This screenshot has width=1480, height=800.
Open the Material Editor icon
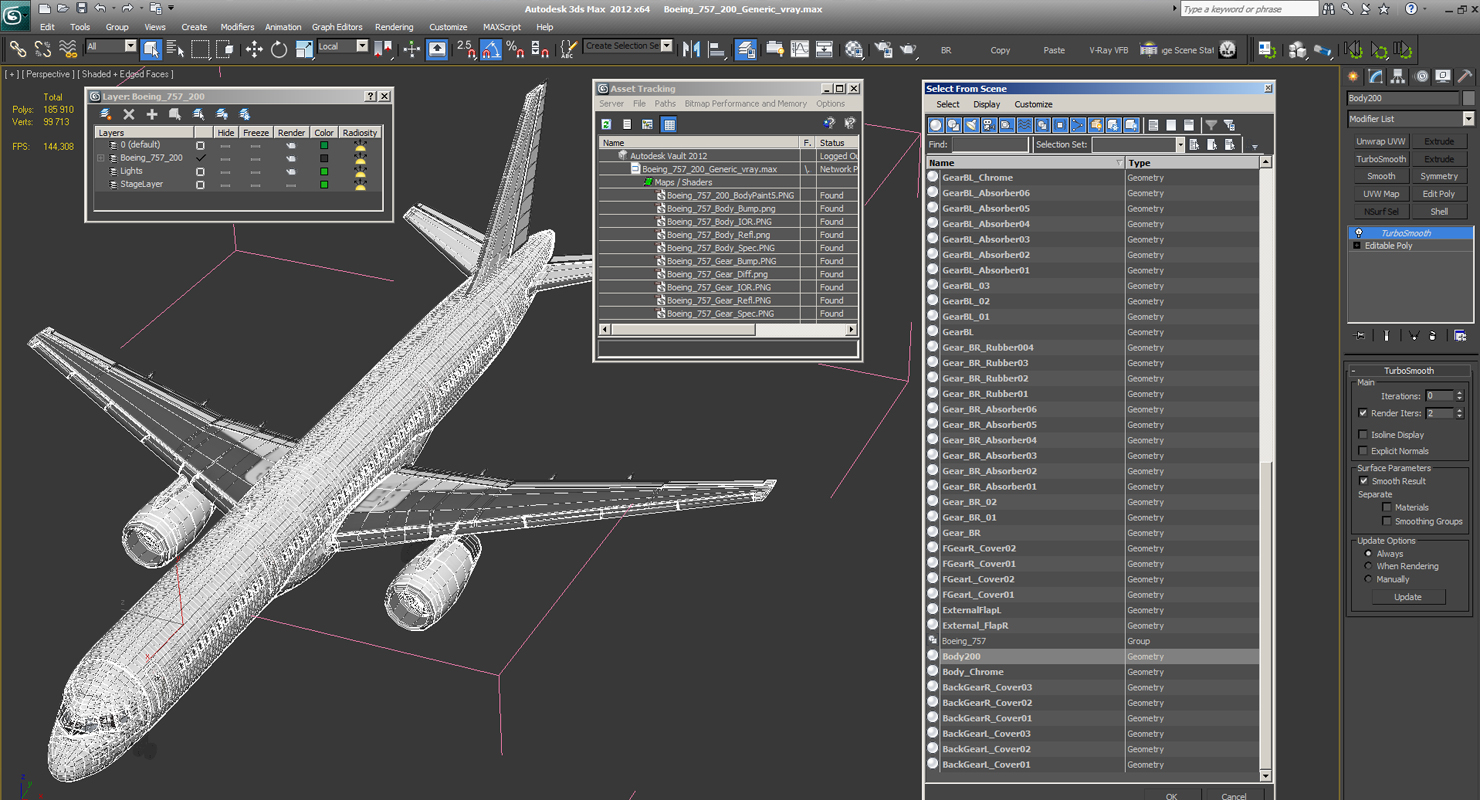click(853, 48)
